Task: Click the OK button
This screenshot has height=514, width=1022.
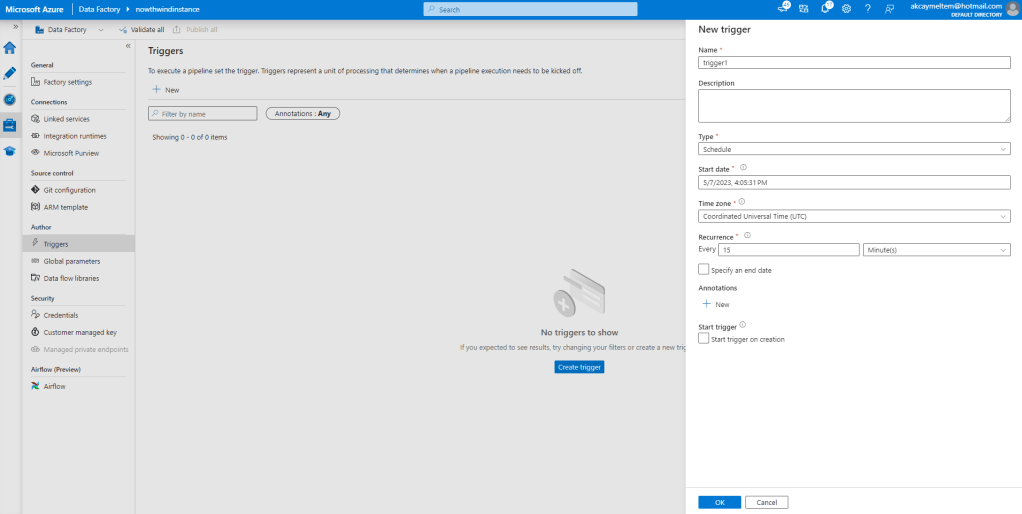Action: [719, 502]
